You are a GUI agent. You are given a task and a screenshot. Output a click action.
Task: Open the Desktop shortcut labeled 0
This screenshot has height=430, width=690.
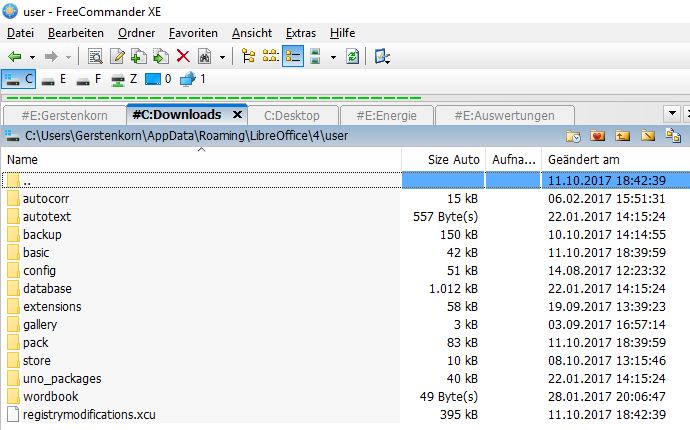pyautogui.click(x=158, y=80)
